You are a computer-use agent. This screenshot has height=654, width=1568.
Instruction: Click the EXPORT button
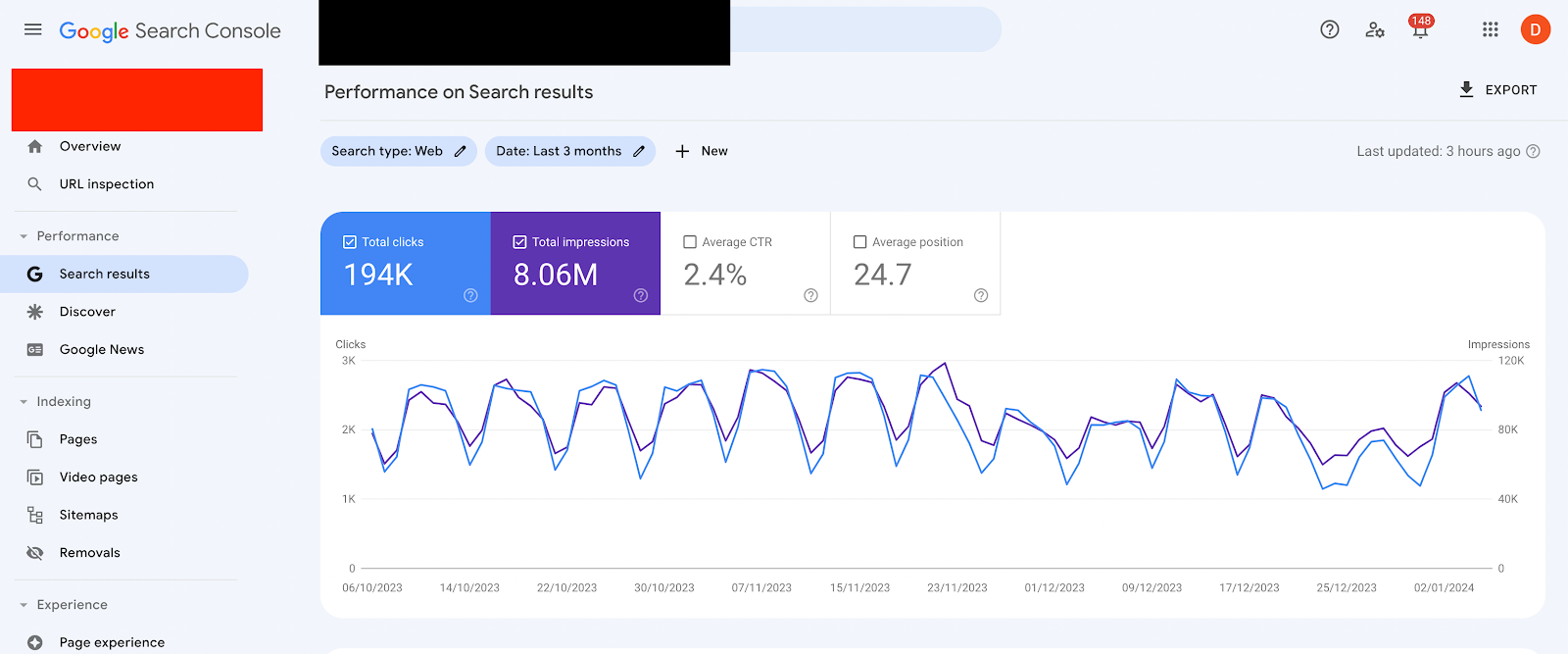[x=1497, y=89]
